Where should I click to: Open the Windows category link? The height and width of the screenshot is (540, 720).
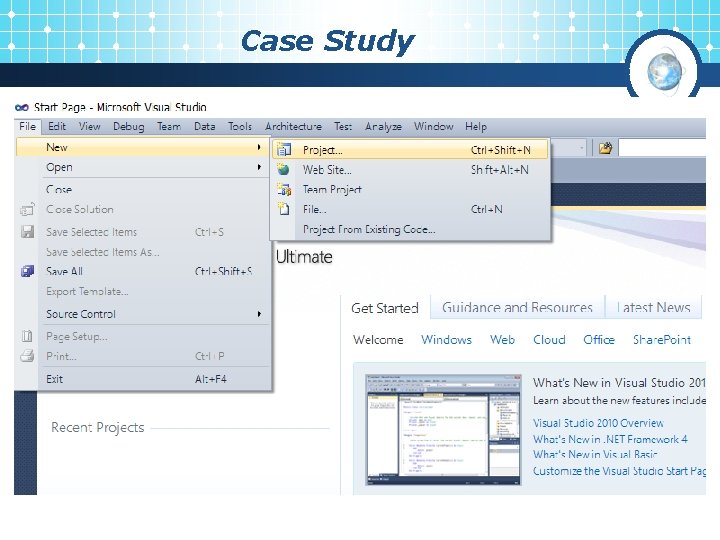click(x=446, y=339)
